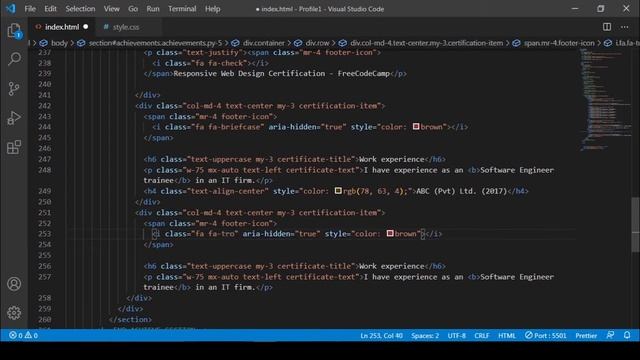Split the editor to the right

pos(607,27)
